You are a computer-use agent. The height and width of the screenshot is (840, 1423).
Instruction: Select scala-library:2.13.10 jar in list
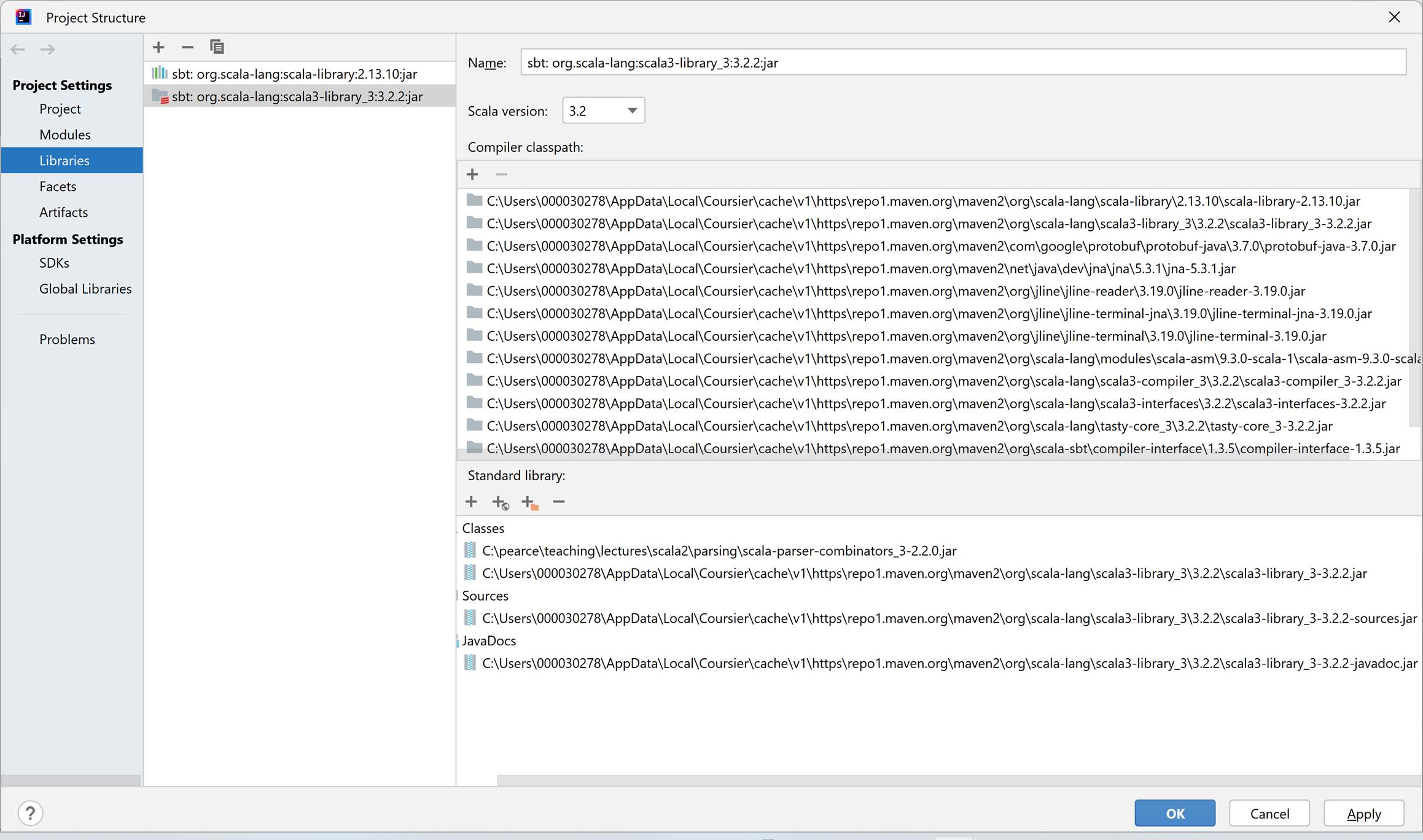pyautogui.click(x=294, y=74)
